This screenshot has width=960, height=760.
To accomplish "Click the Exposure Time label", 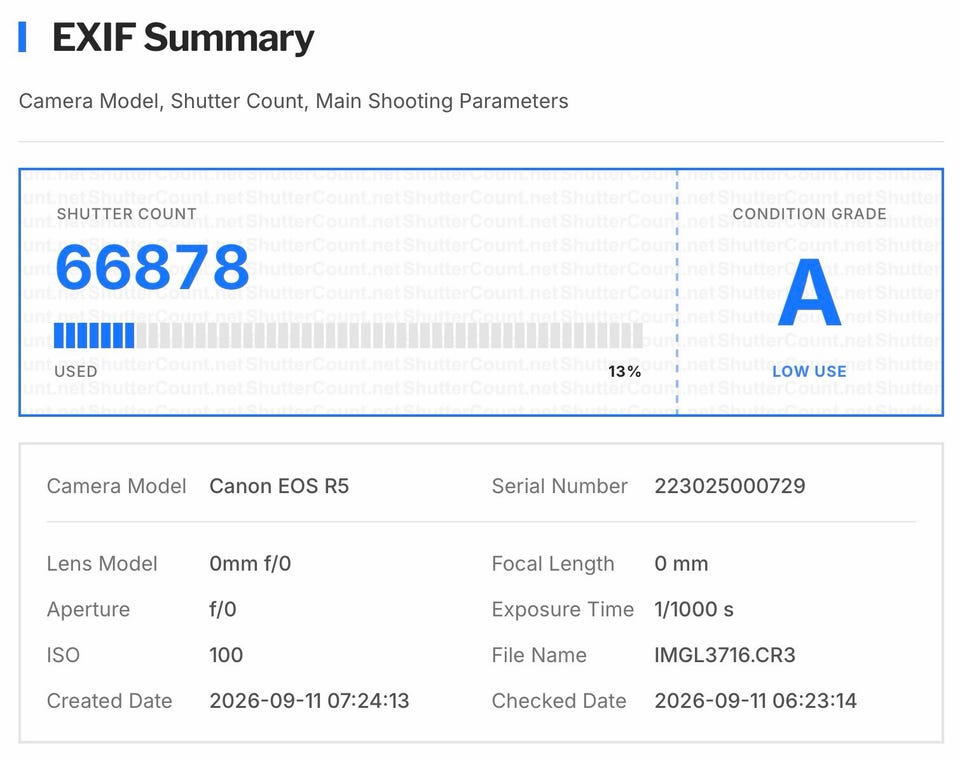I will [563, 609].
